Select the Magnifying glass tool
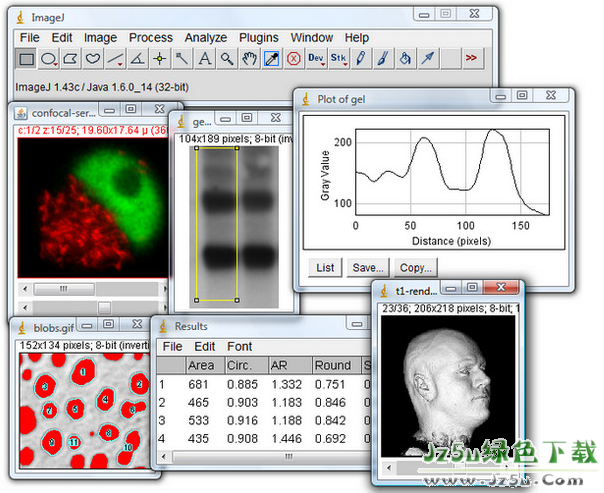The image size is (604, 493). click(227, 59)
